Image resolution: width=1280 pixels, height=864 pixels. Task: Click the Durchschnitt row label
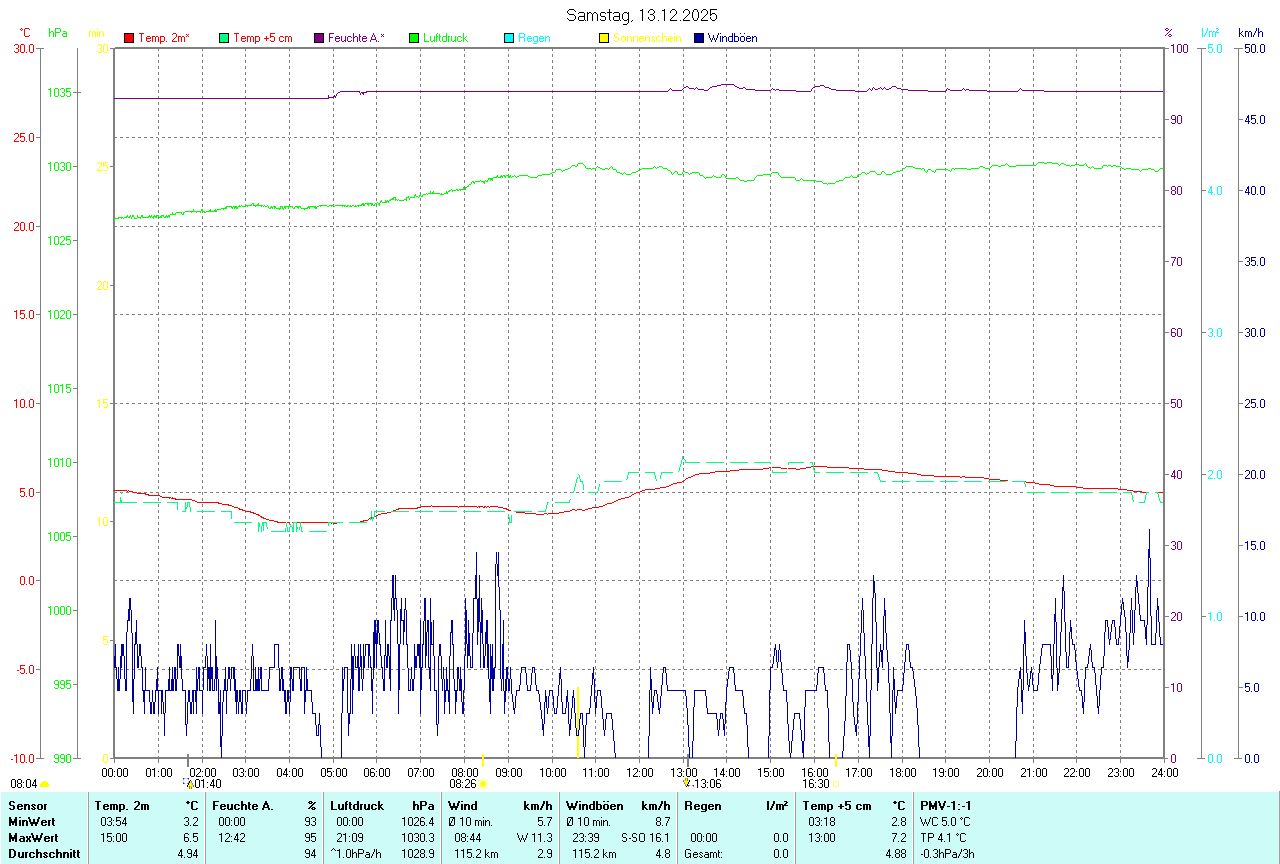tap(42, 854)
